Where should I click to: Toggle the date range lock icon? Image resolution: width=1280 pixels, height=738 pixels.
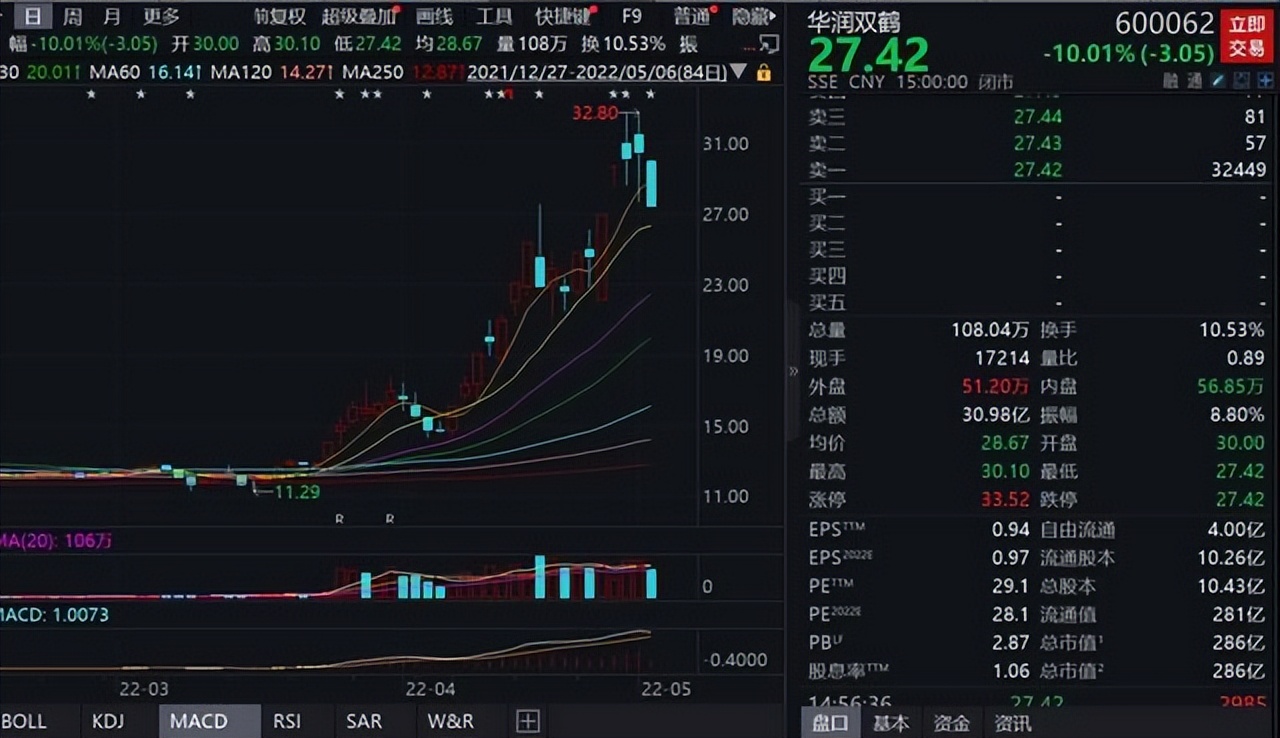(762, 73)
